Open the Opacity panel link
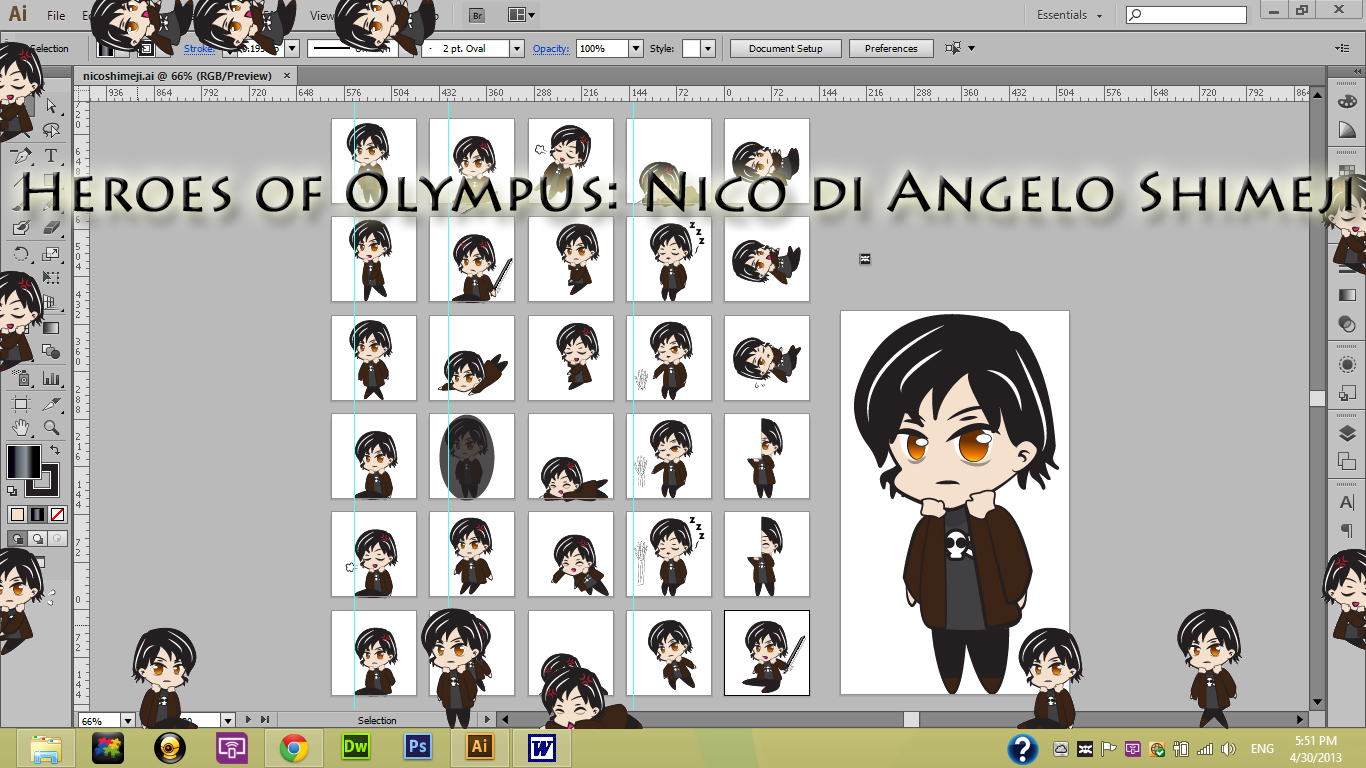Viewport: 1366px width, 768px height. [551, 48]
